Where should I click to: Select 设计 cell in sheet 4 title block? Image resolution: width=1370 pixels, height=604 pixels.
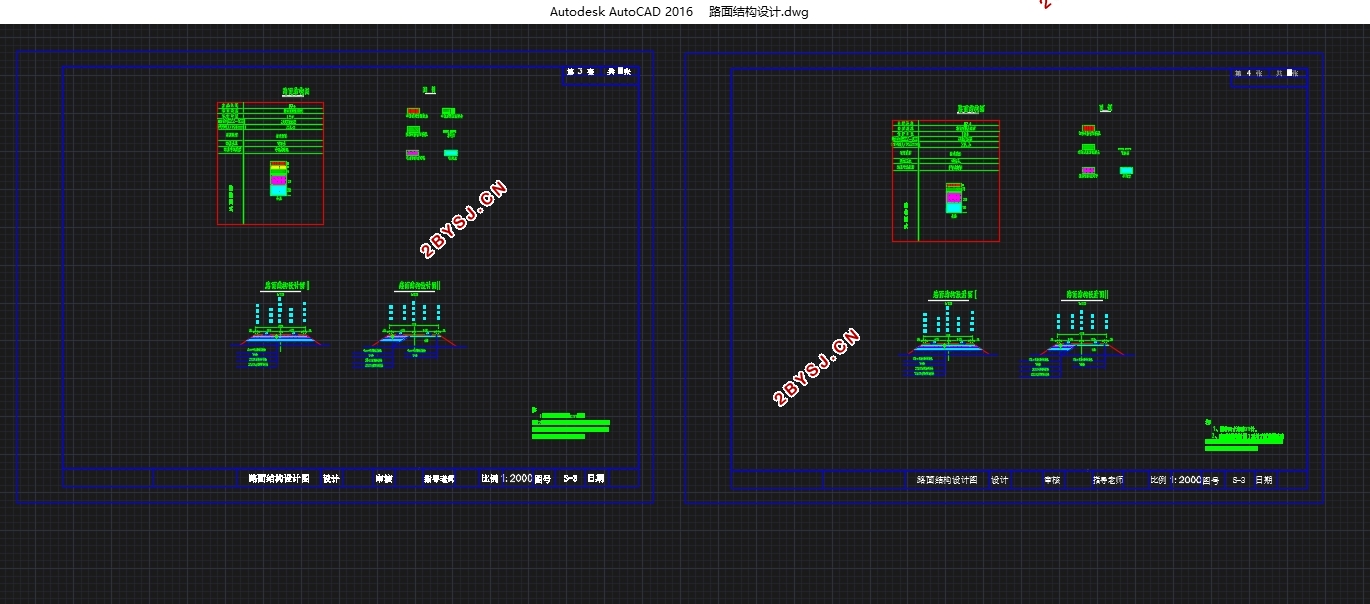(x=999, y=480)
